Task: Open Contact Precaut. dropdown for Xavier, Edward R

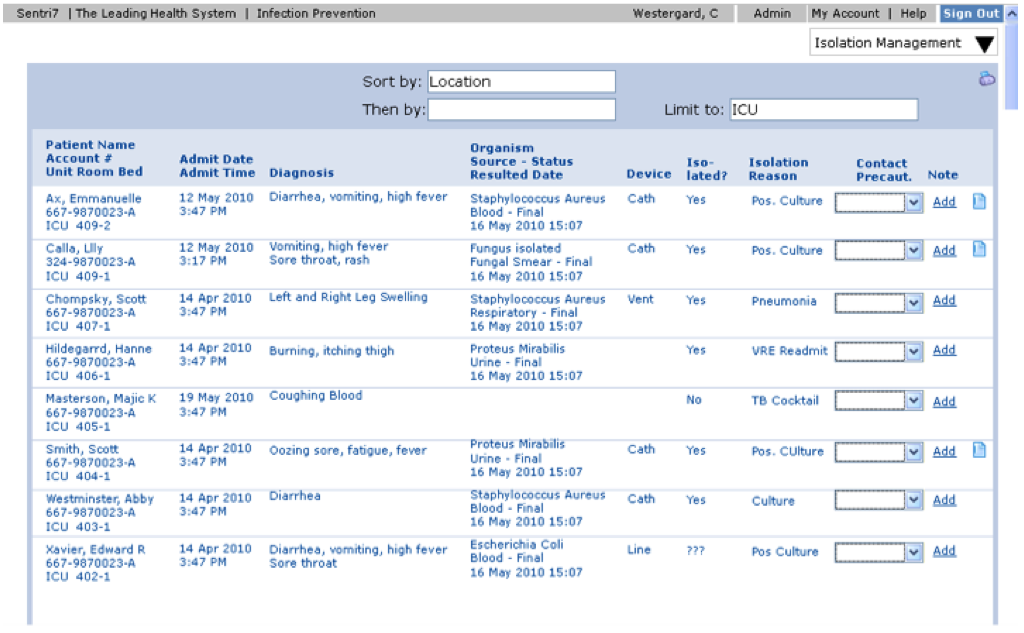Action: (878, 552)
